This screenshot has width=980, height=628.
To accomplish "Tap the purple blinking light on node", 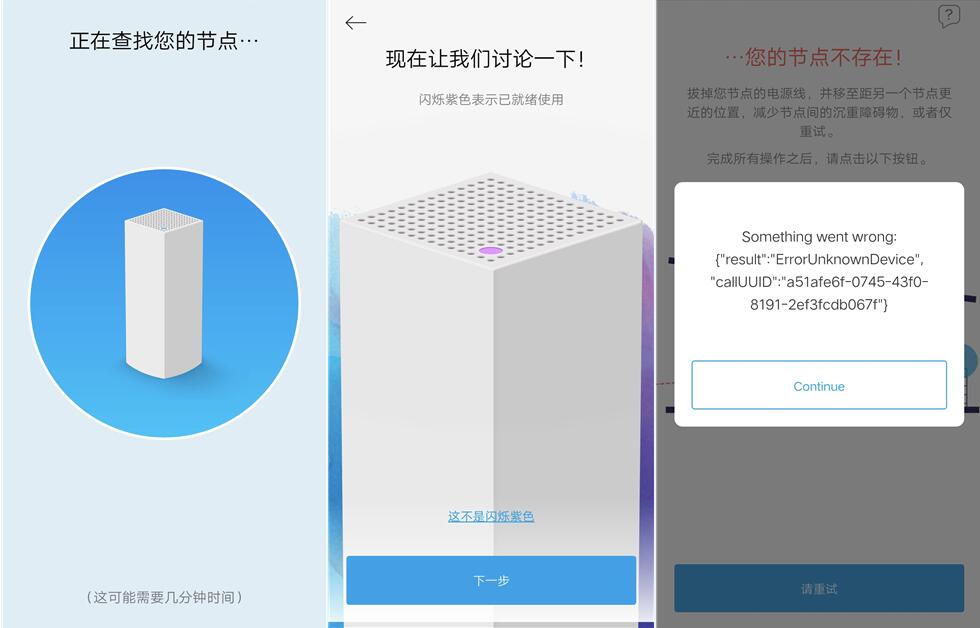I will tap(491, 251).
